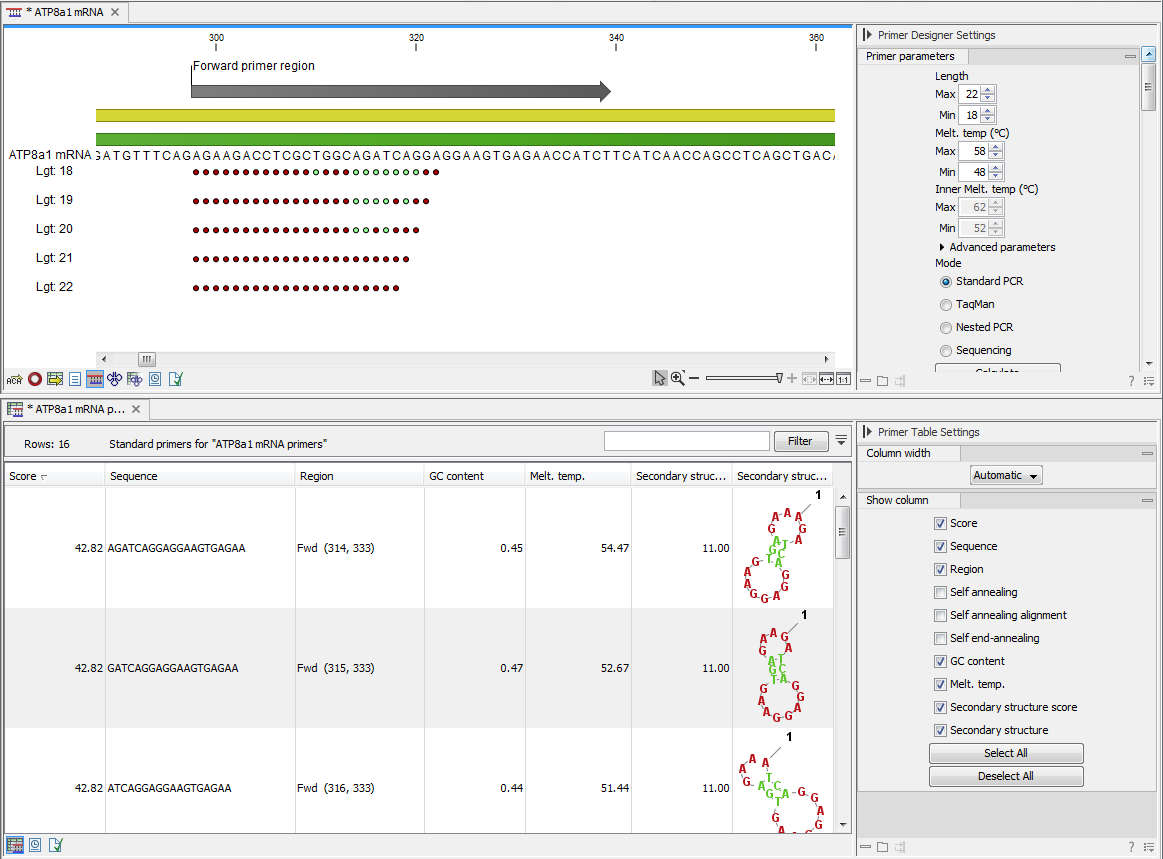Open the Column width Automatic dropdown
This screenshot has height=859, width=1163.
[1005, 475]
